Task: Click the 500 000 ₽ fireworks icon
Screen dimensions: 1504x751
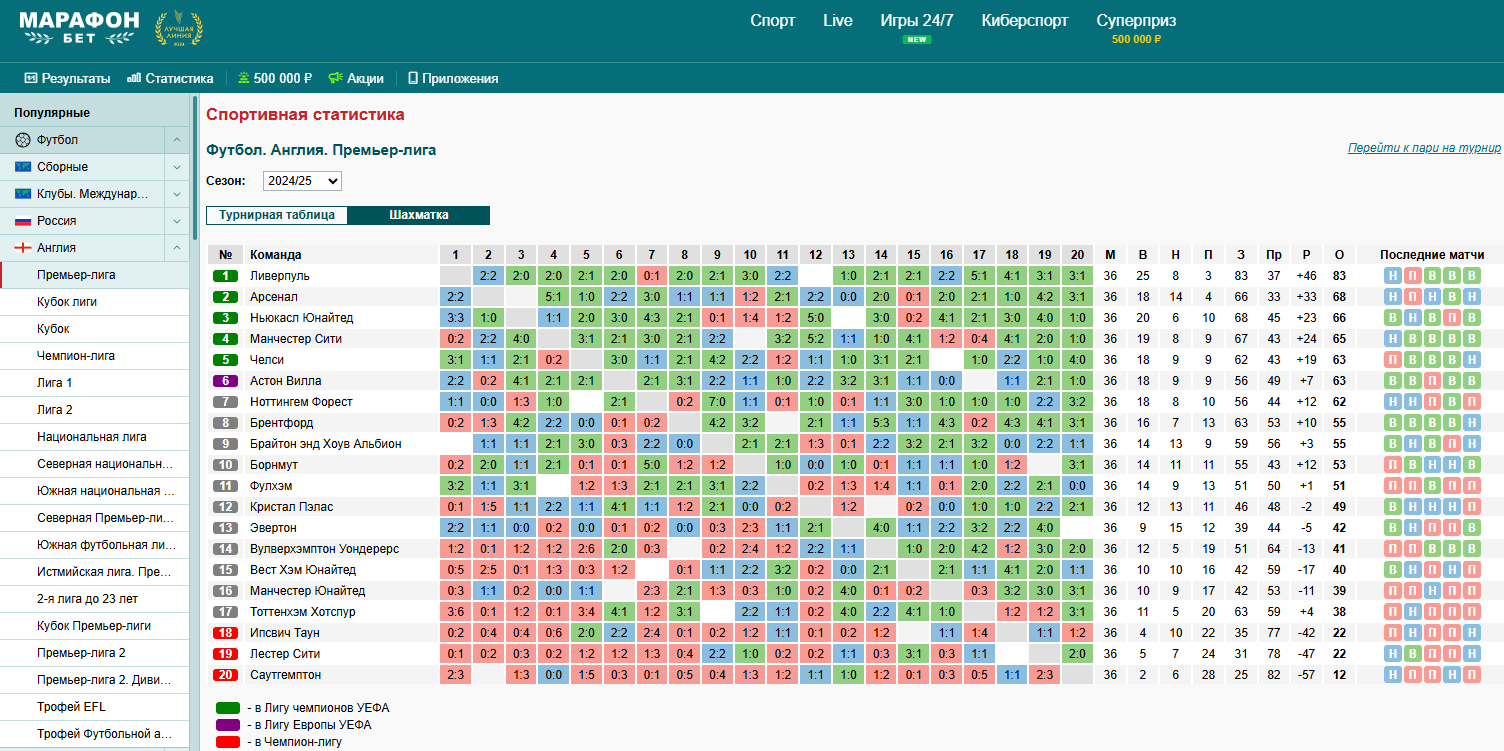Action: coord(243,78)
